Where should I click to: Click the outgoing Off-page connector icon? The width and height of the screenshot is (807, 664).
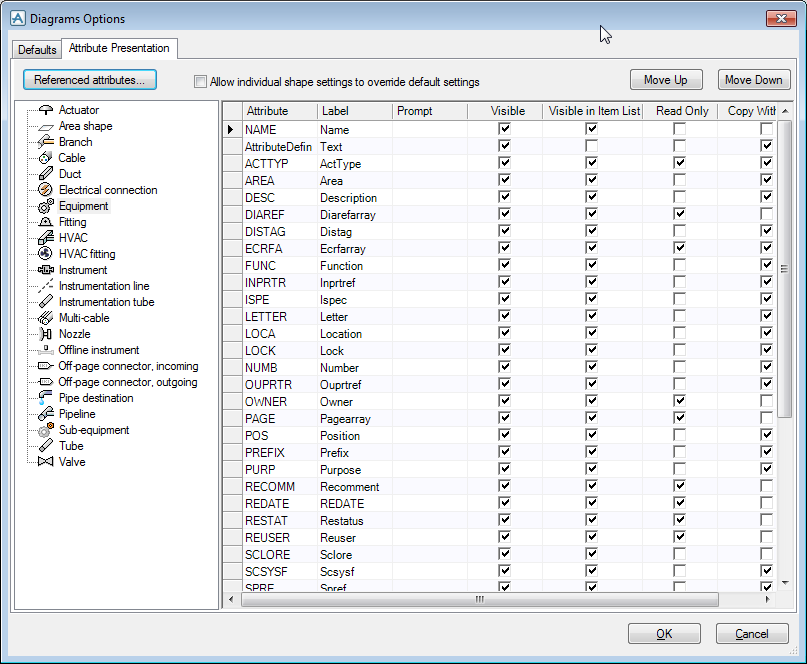[46, 382]
